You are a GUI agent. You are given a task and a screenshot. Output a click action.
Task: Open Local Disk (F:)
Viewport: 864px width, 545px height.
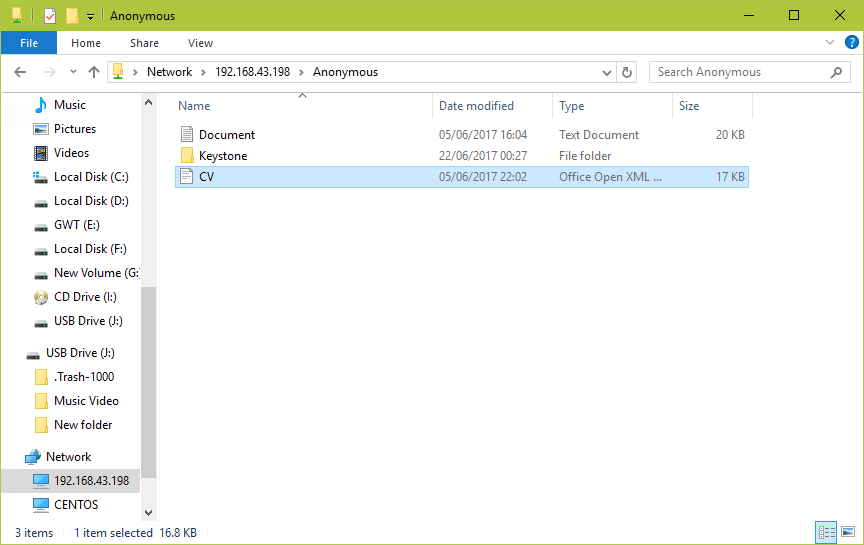90,249
